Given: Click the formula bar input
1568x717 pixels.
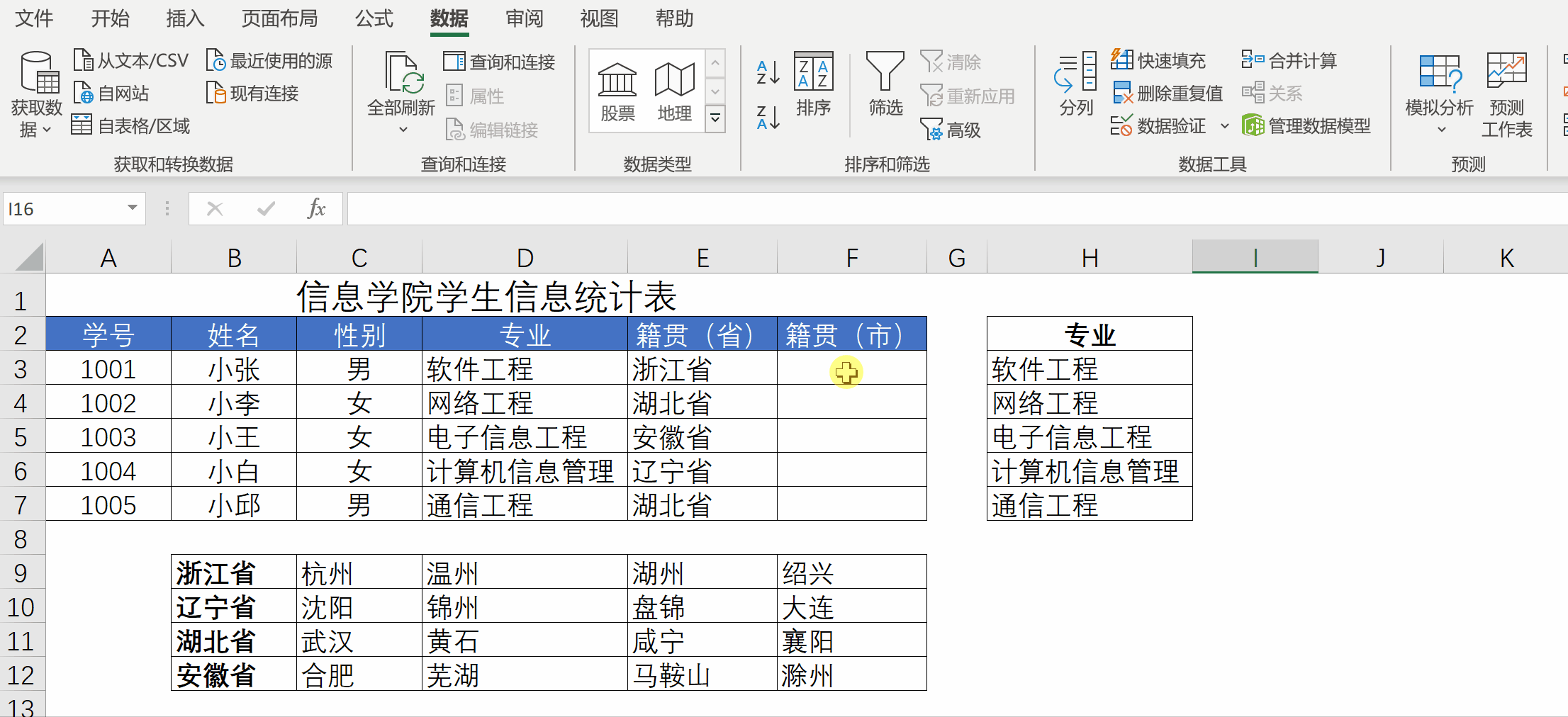Looking at the screenshot, I should click(x=957, y=209).
